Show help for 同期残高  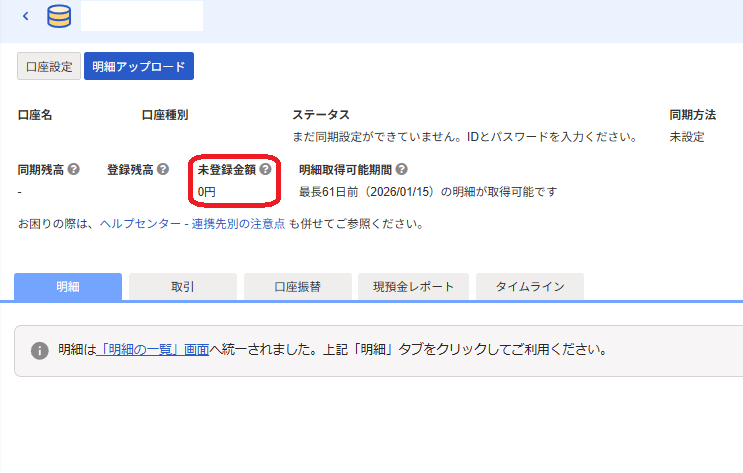(74, 170)
